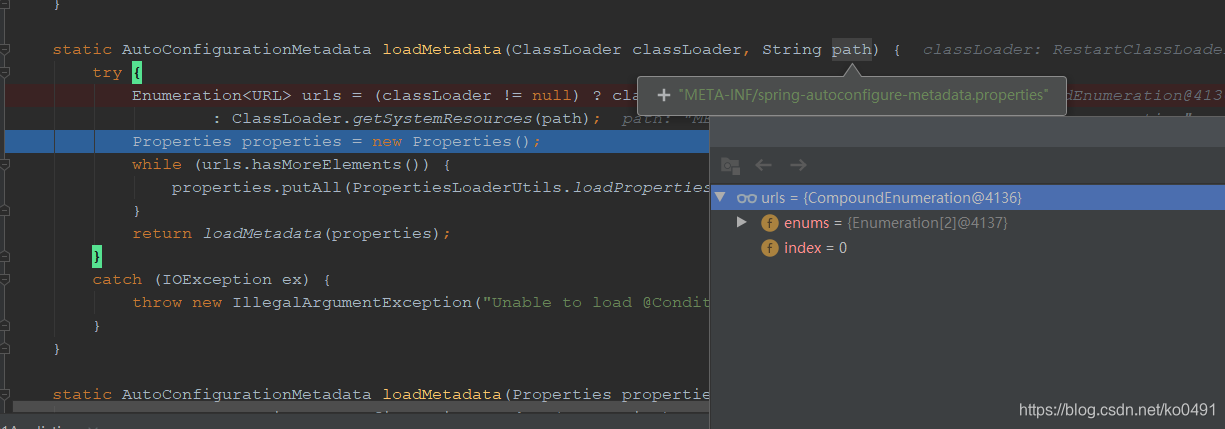Viewport: 1225px width, 429px height.
Task: Click the field icon next to enums
Action: coord(770,223)
